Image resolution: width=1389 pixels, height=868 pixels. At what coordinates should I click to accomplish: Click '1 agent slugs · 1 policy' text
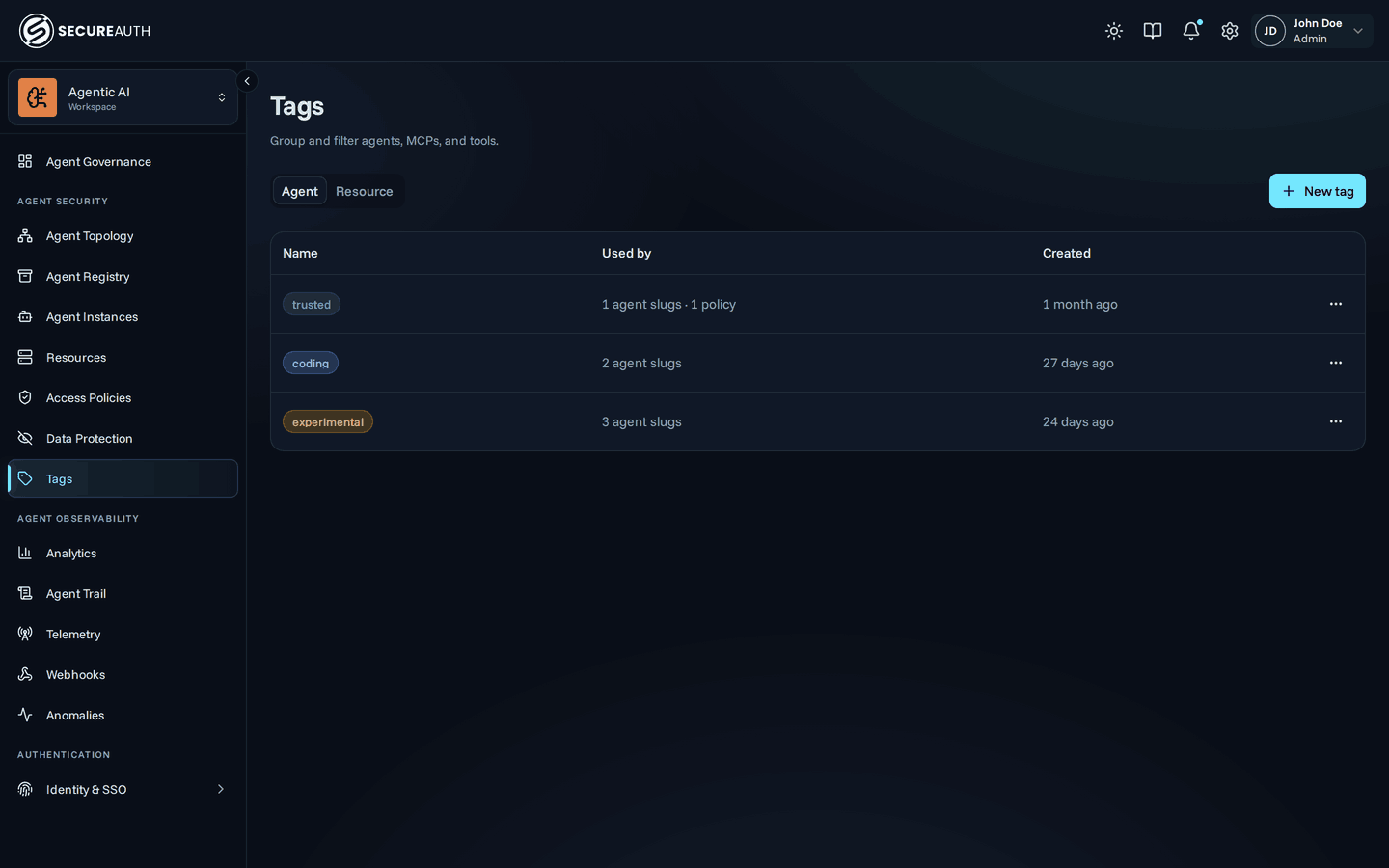(668, 304)
